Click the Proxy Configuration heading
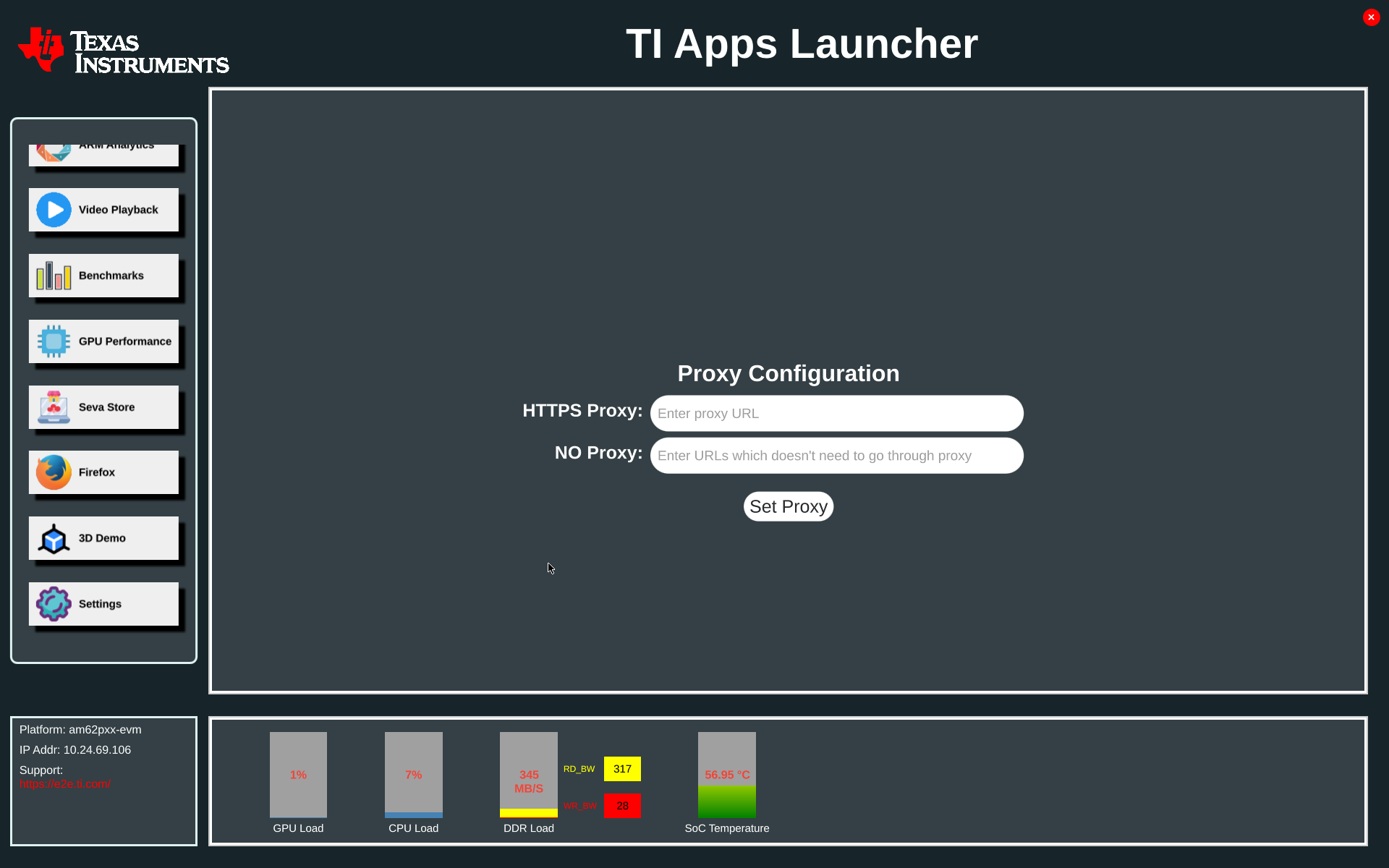Viewport: 1389px width, 868px height. coord(789,373)
